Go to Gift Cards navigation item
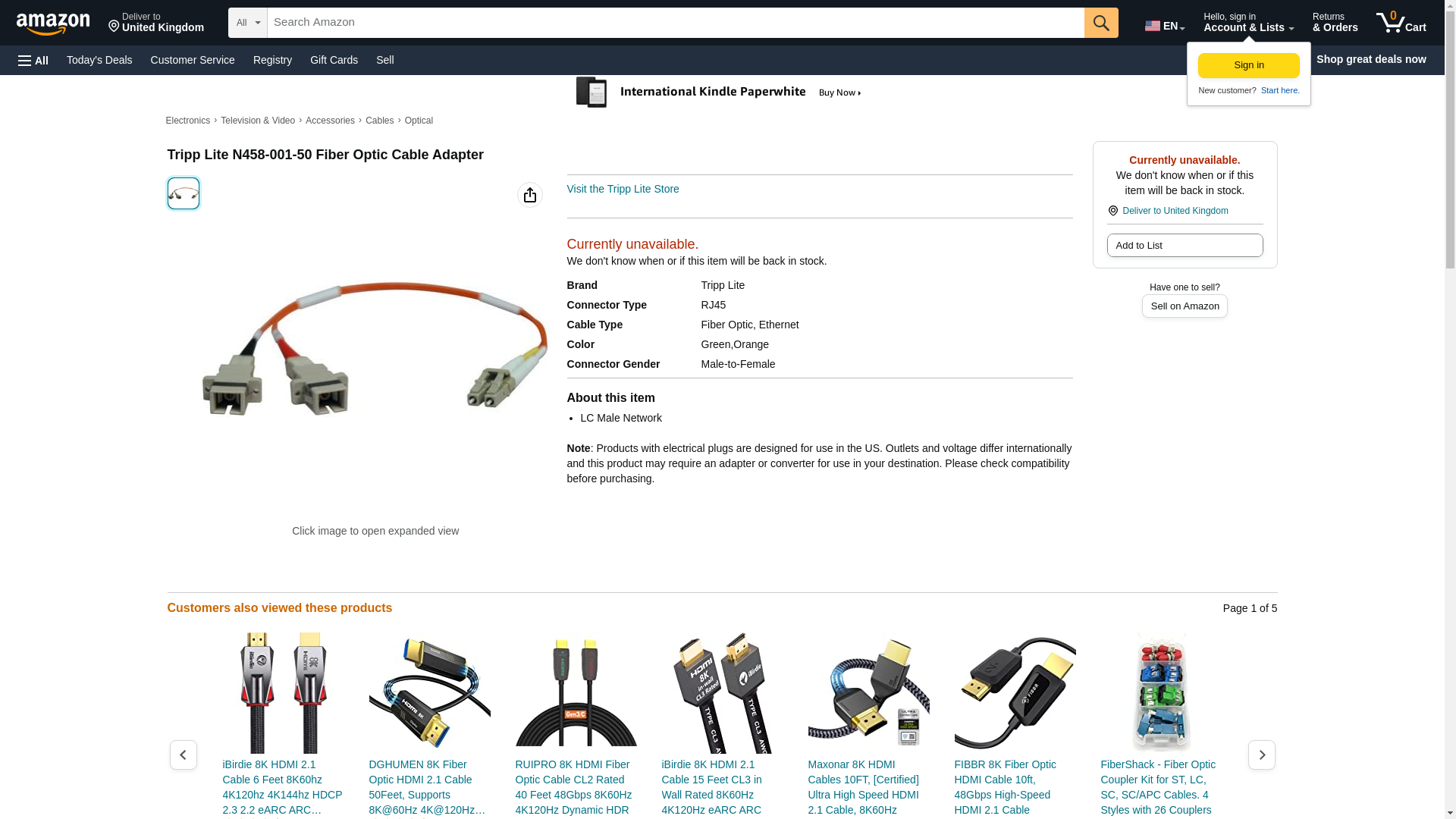 point(334,60)
